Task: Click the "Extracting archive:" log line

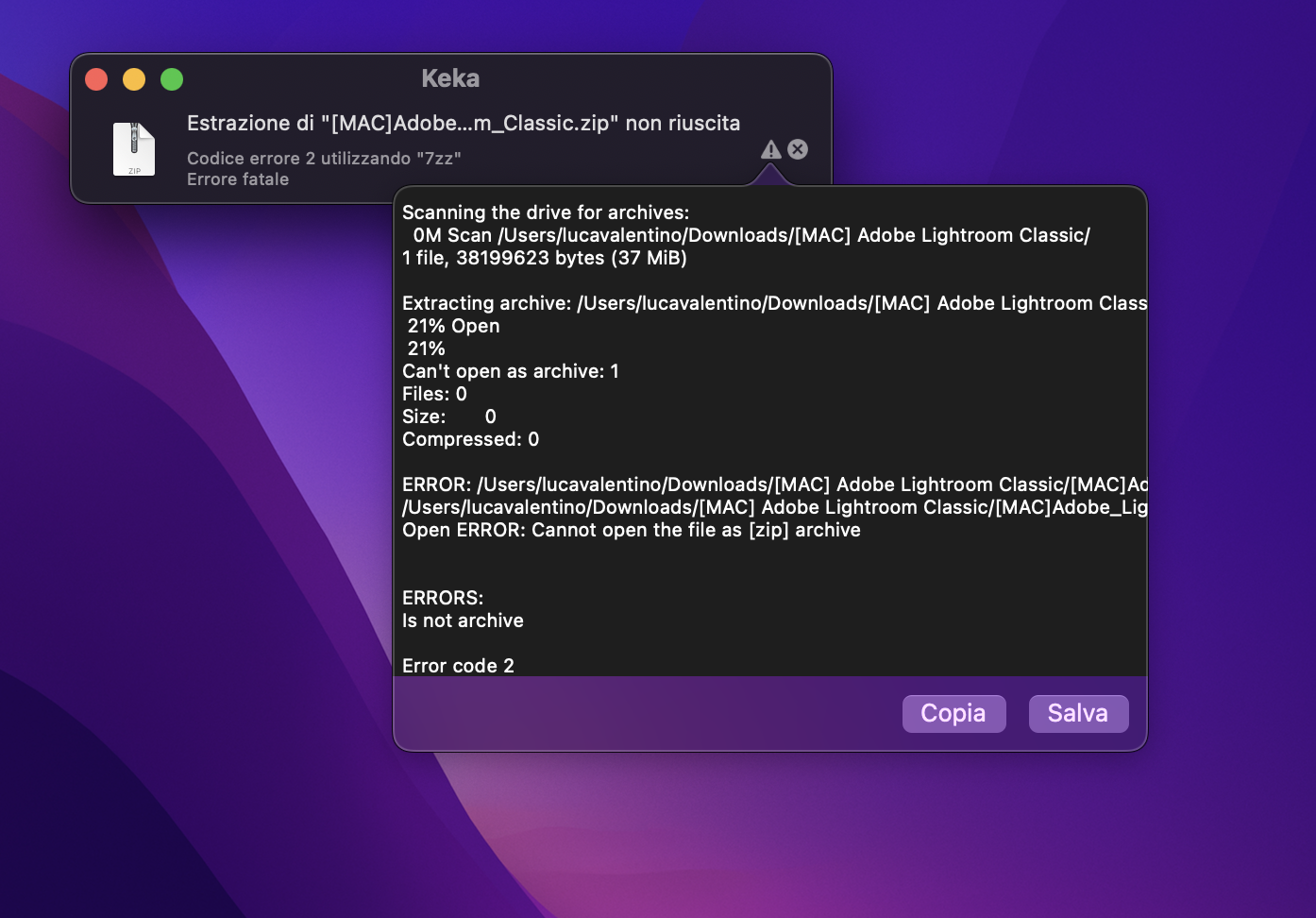Action: coord(774,303)
